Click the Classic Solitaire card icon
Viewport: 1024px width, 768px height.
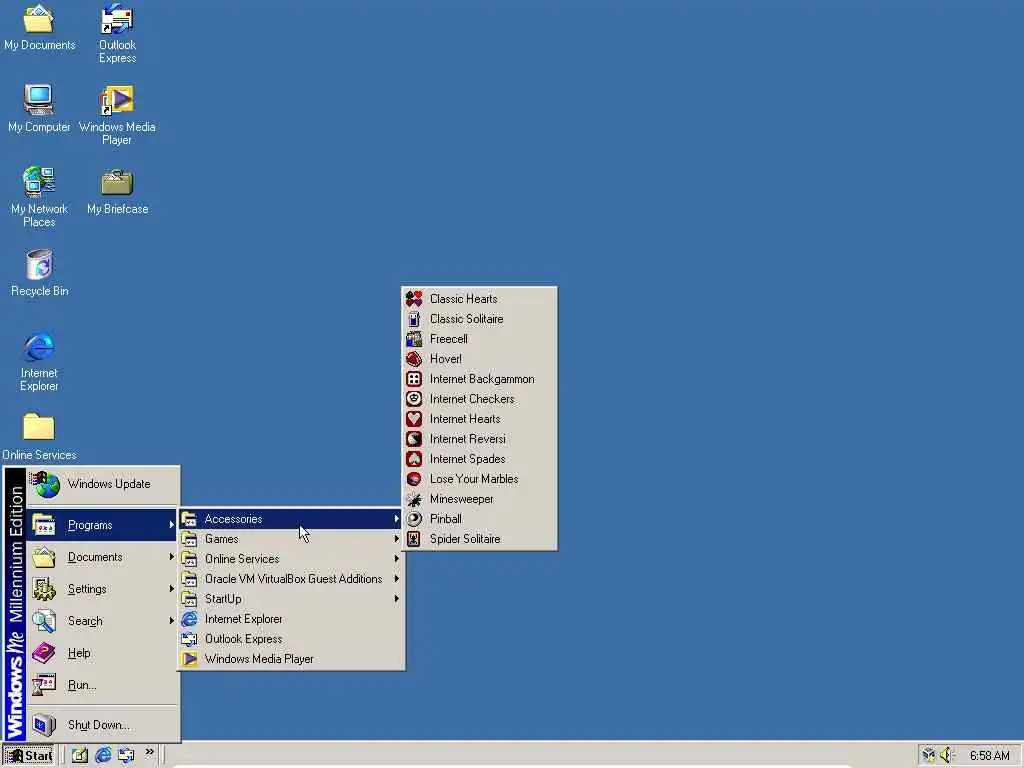(414, 319)
